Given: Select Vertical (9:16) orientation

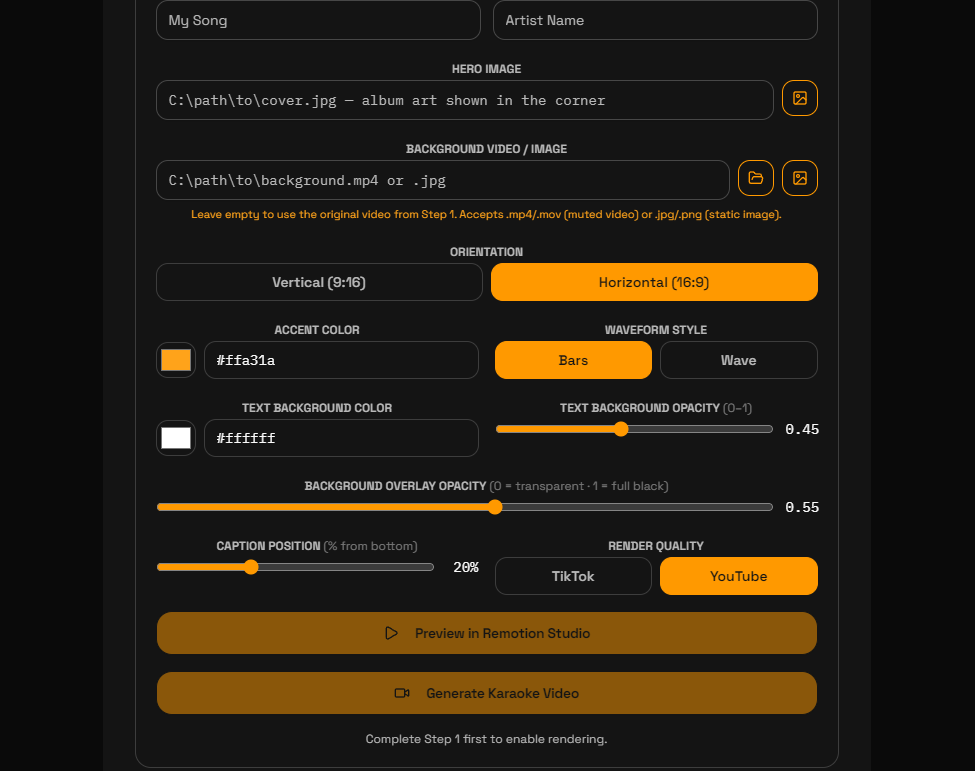Looking at the screenshot, I should (x=319, y=282).
